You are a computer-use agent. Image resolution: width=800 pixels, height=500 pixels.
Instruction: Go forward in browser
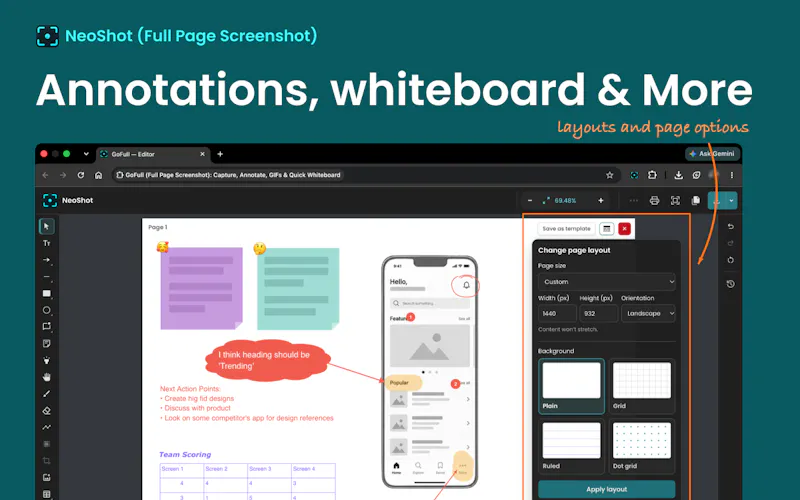pyautogui.click(x=63, y=175)
